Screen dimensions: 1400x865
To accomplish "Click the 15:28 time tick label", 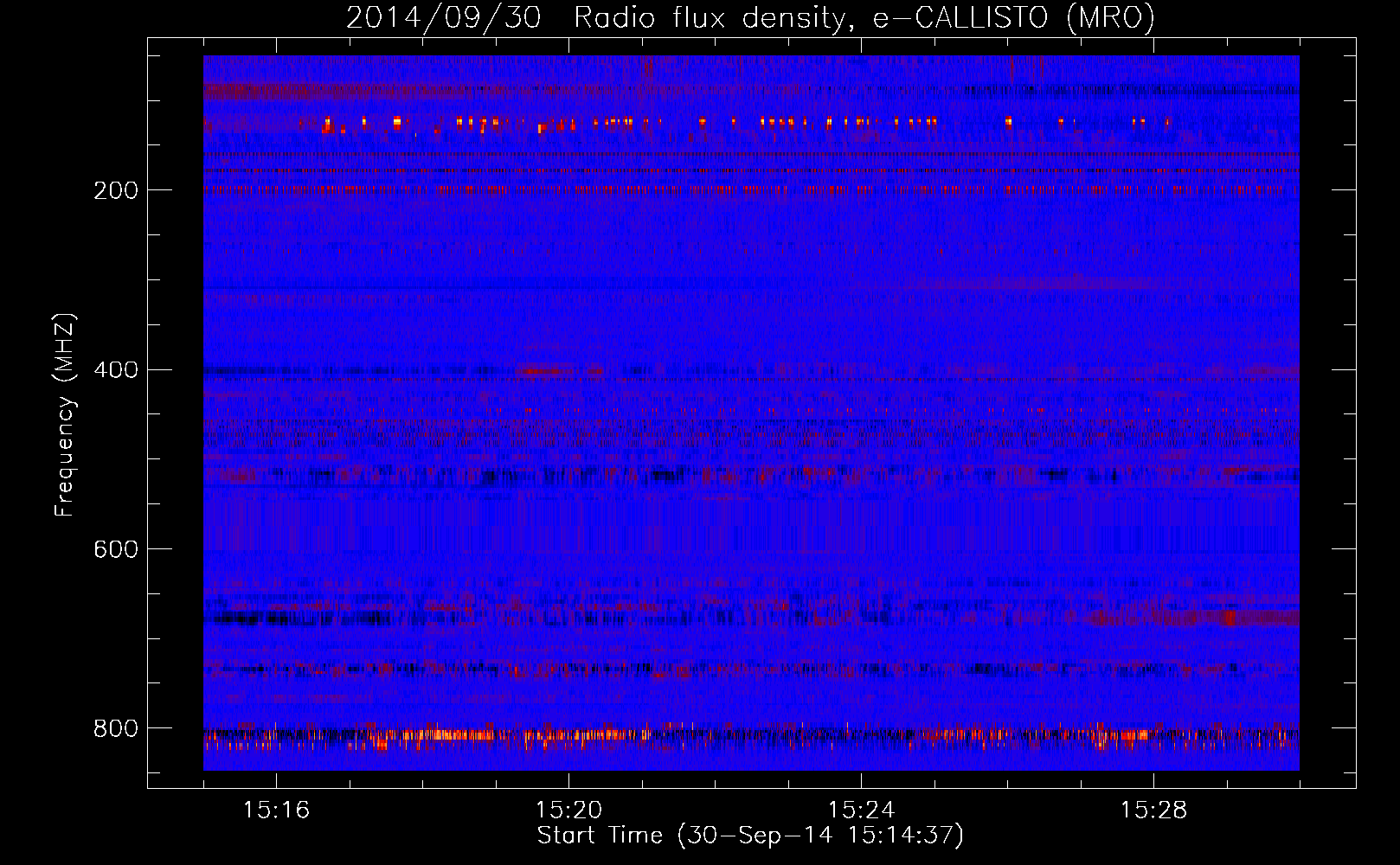I will pyautogui.click(x=1153, y=810).
